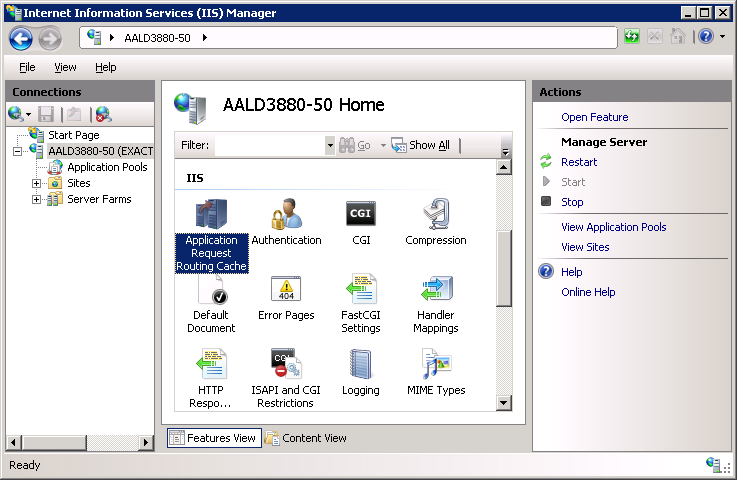Click View Application Pools link
The width and height of the screenshot is (737, 480).
click(x=614, y=227)
